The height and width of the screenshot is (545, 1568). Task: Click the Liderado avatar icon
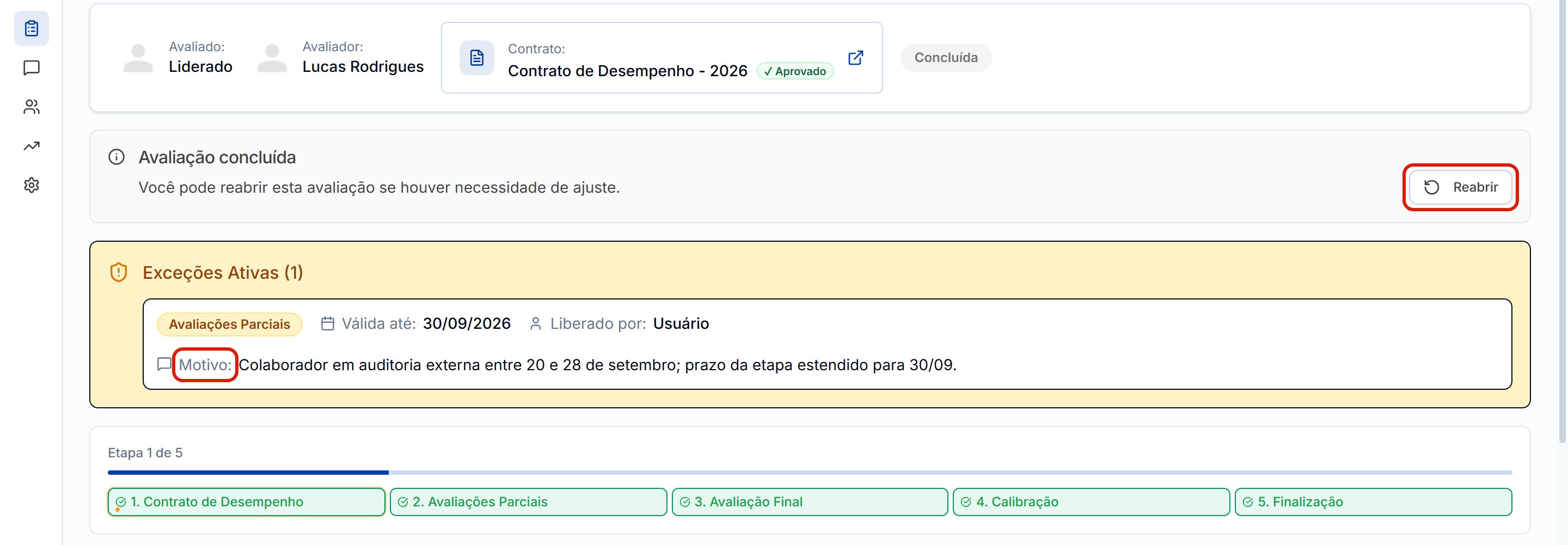click(x=138, y=58)
